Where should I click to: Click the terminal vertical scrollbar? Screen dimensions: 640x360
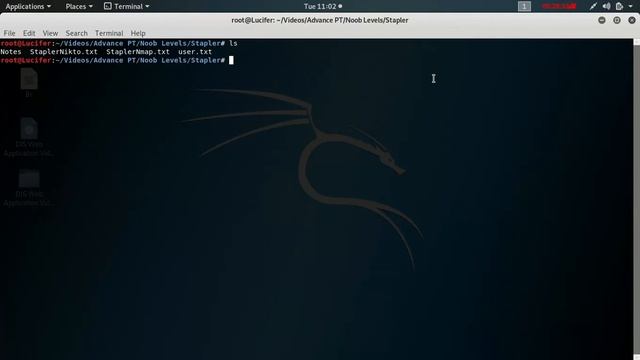pyautogui.click(x=636, y=199)
